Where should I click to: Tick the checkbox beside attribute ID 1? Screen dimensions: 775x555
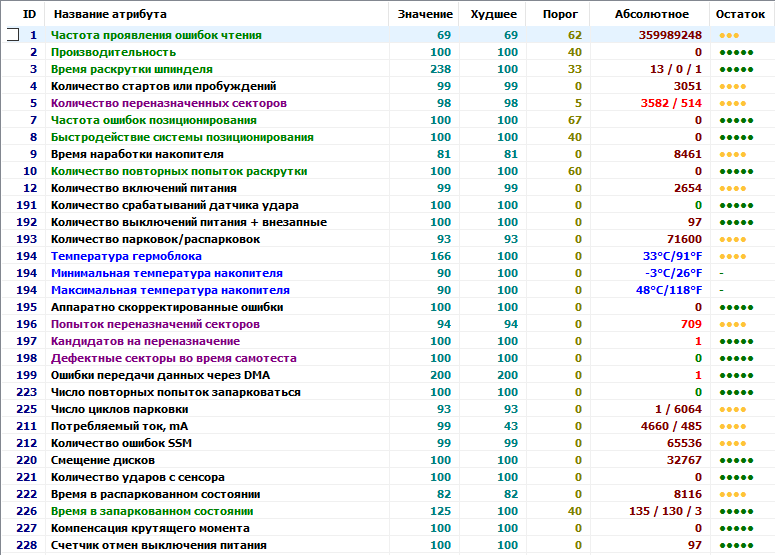coord(12,35)
